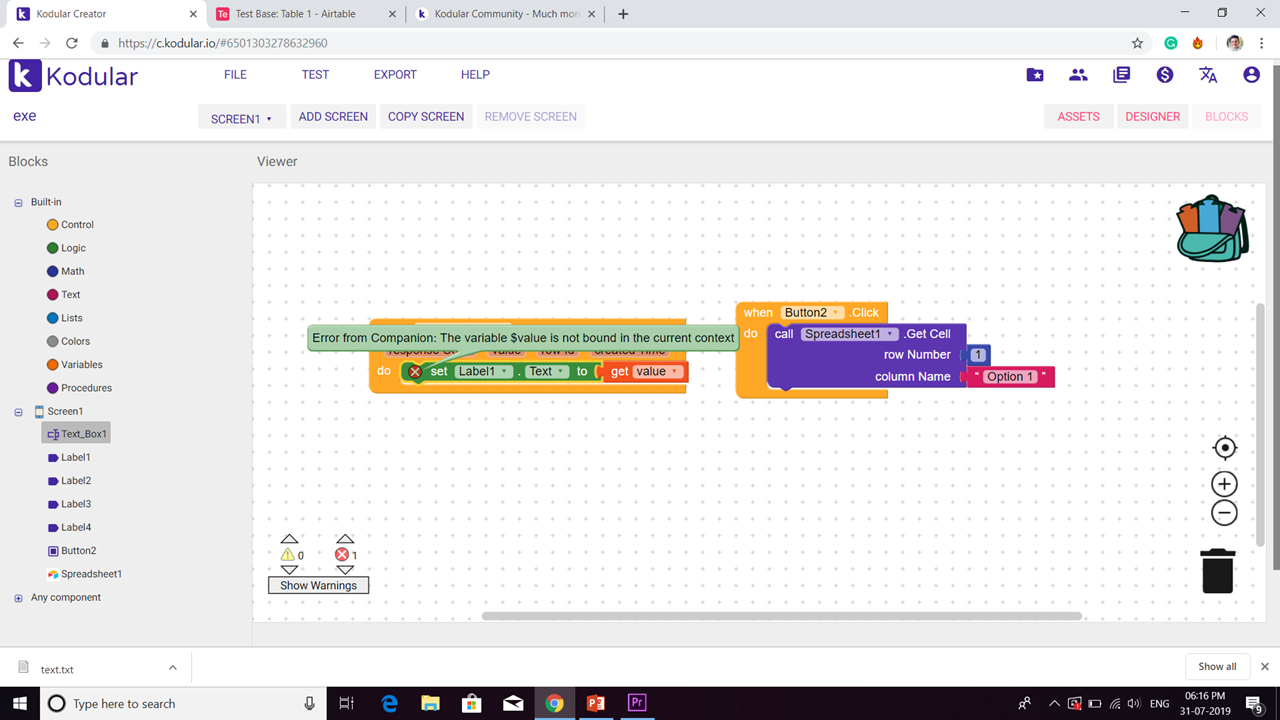Open the starred projects folder icon

1035,75
